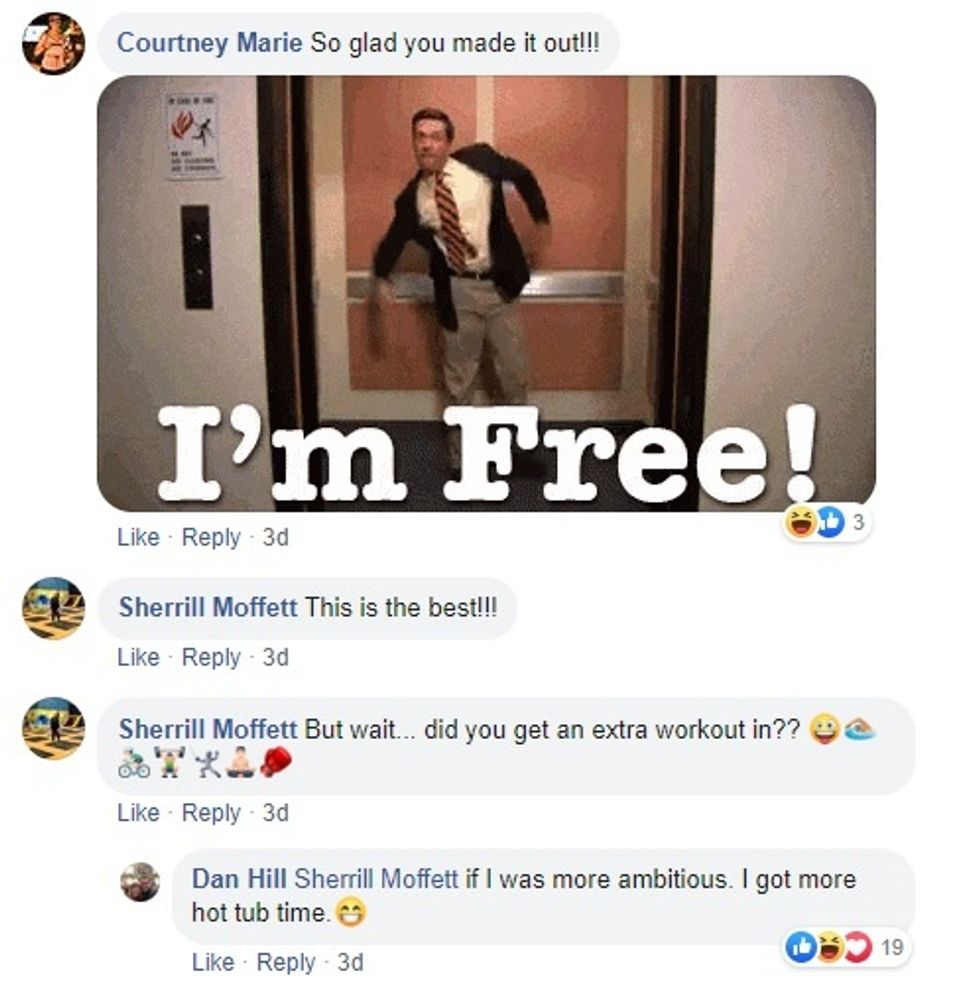
Task: View the 19 reactions on Dan Hill's reply
Action: [x=845, y=946]
